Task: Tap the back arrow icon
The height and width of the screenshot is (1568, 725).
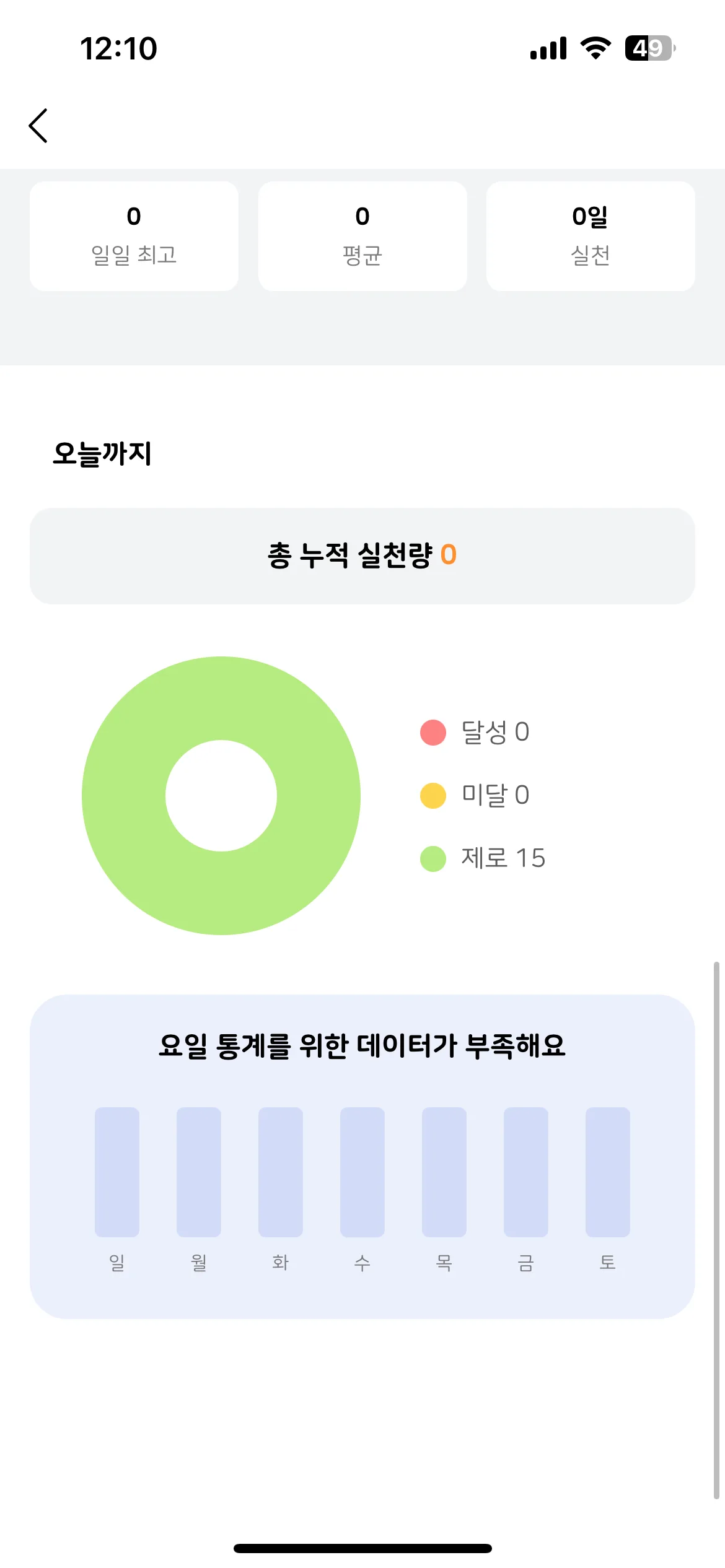Action: coord(38,126)
